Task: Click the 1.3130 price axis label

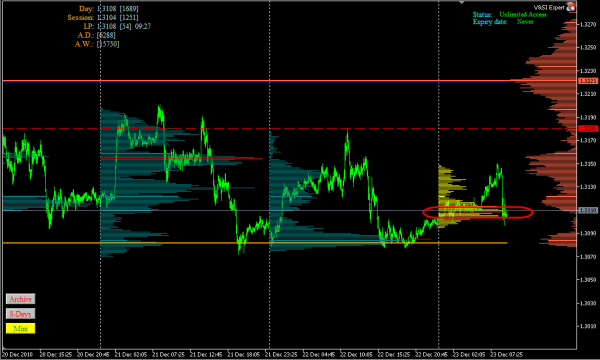Action: (x=588, y=187)
